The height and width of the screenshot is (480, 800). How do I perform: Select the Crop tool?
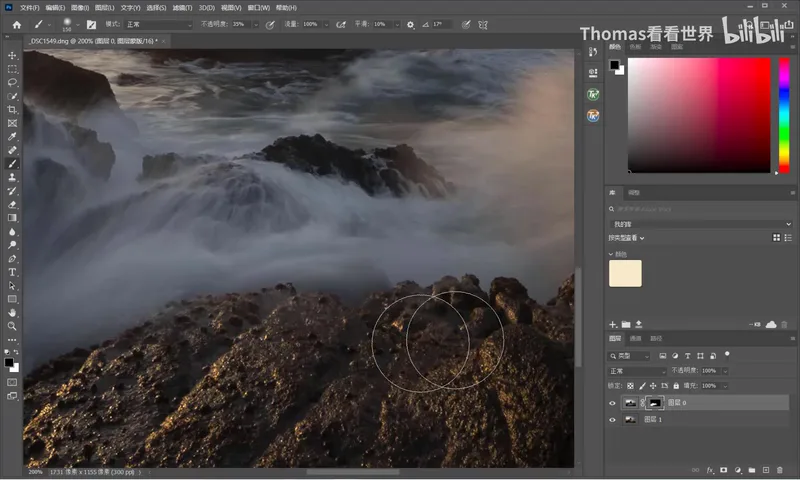point(12,110)
